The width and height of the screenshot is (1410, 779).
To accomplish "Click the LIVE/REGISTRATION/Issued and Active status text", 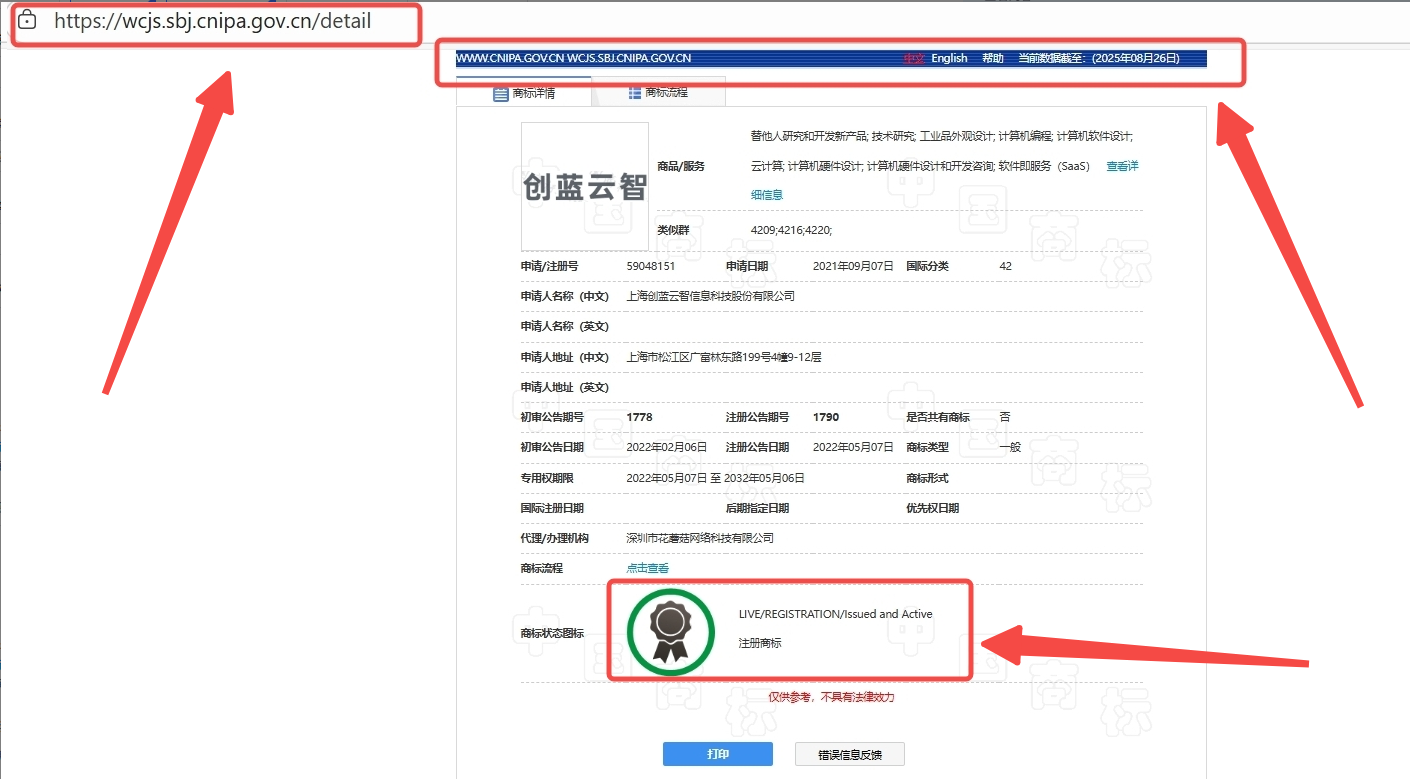I will tap(835, 614).
